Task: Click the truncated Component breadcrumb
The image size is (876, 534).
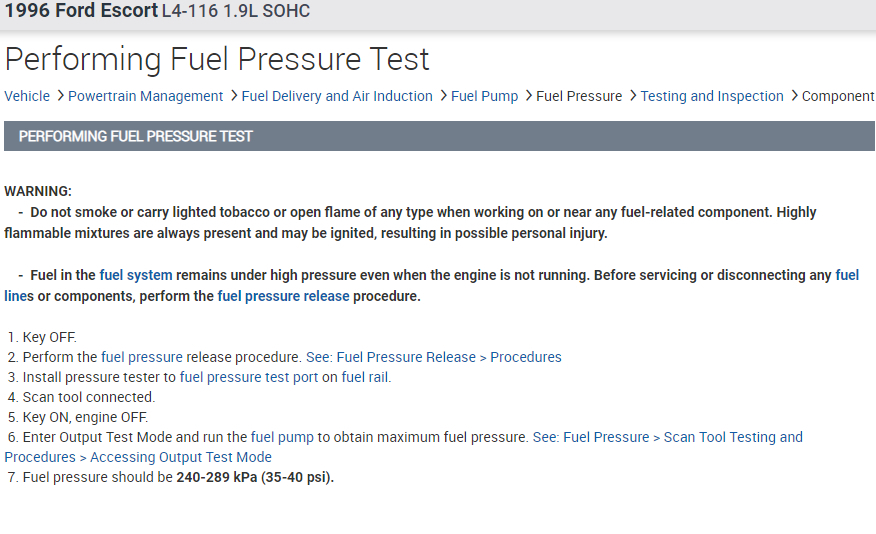Action: point(838,96)
